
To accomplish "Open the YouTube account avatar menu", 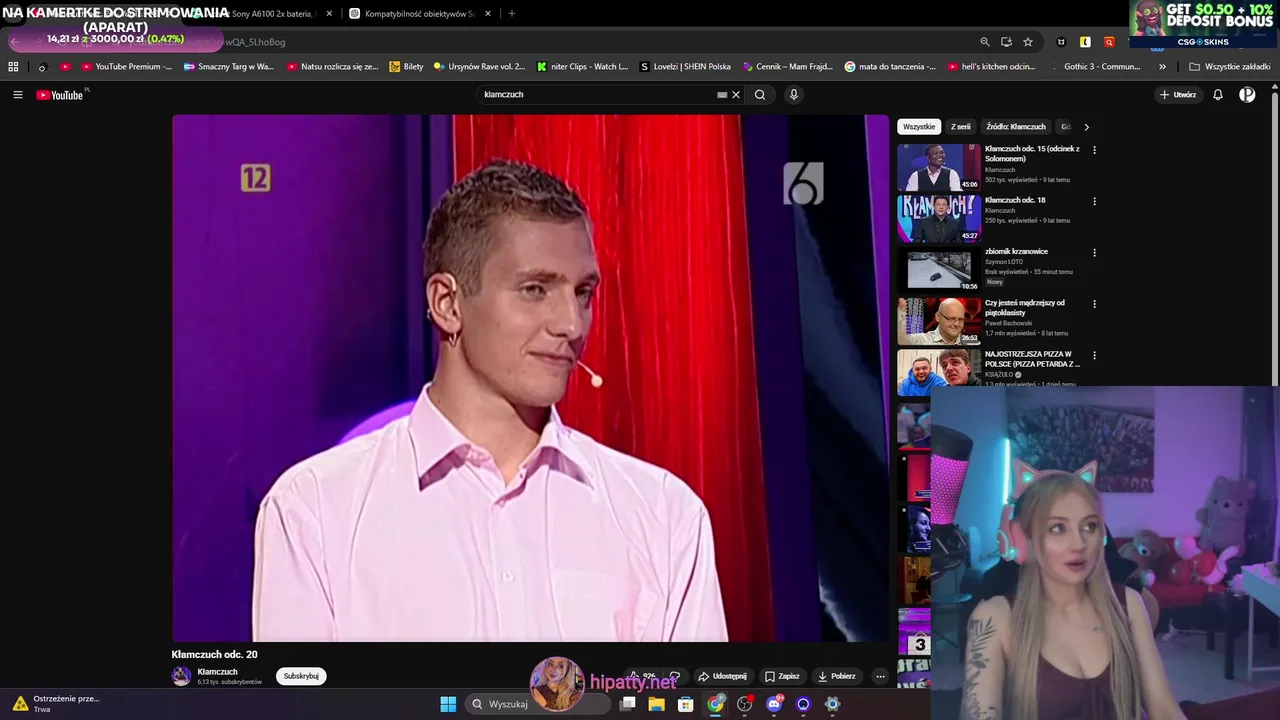I will (x=1247, y=95).
